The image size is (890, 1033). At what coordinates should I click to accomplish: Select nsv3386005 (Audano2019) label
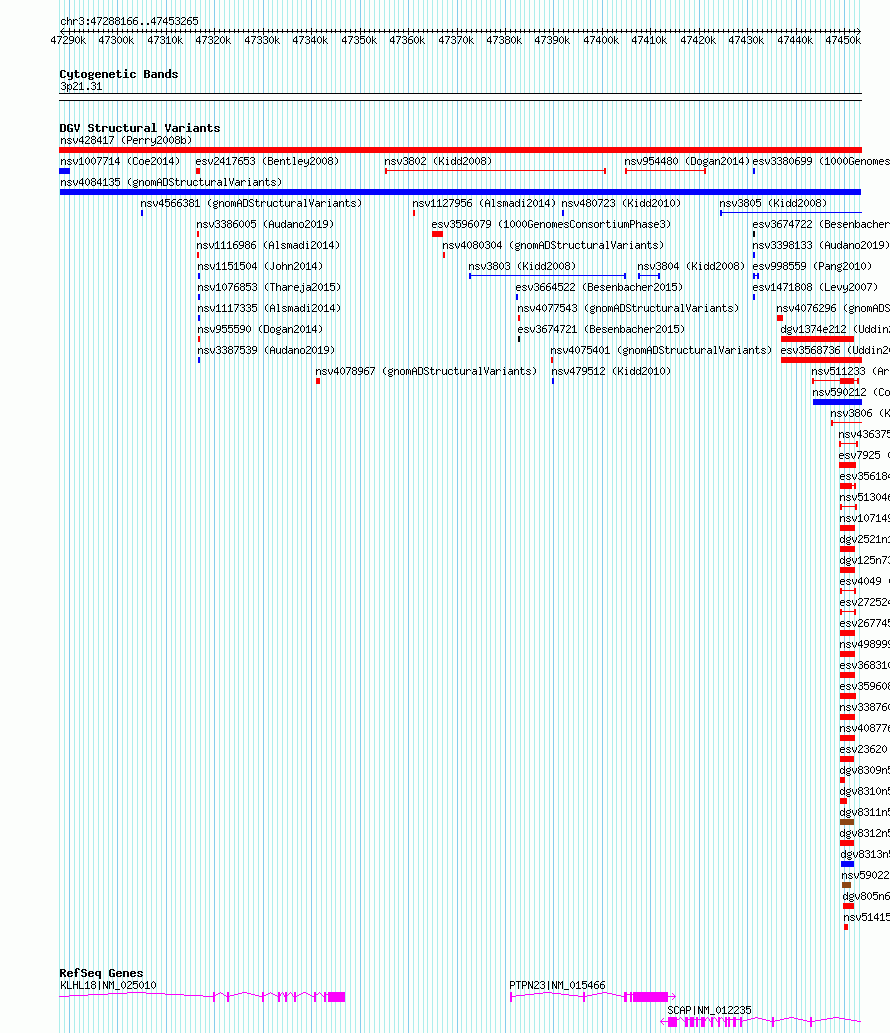tap(265, 225)
